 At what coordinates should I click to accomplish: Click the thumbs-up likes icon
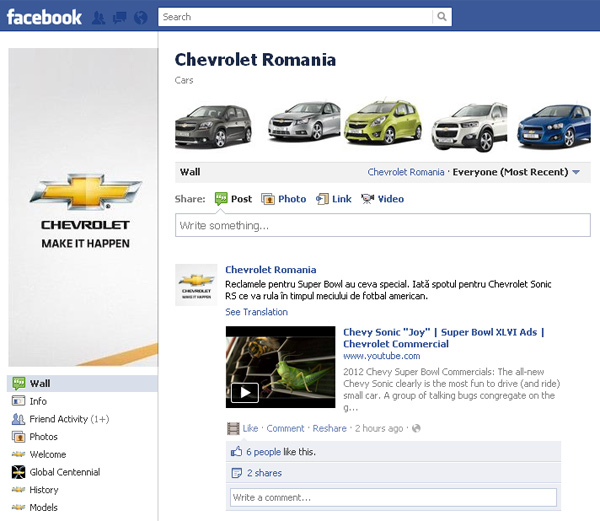(236, 452)
